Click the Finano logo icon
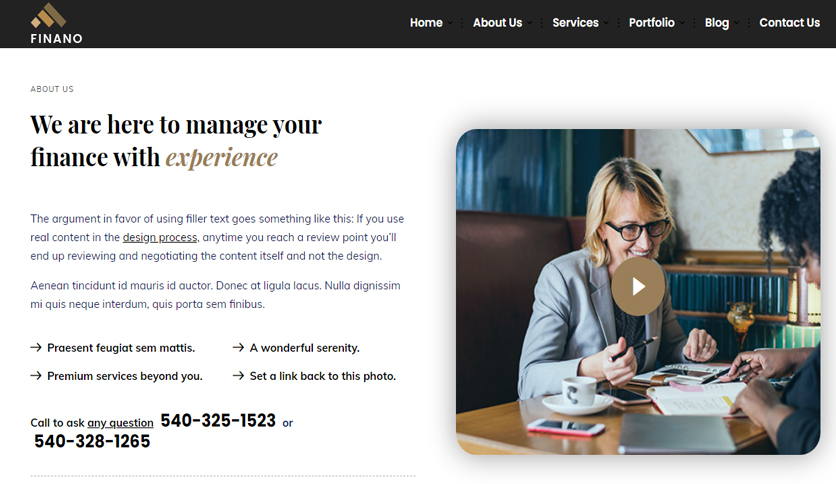This screenshot has height=484, width=836. 49,15
